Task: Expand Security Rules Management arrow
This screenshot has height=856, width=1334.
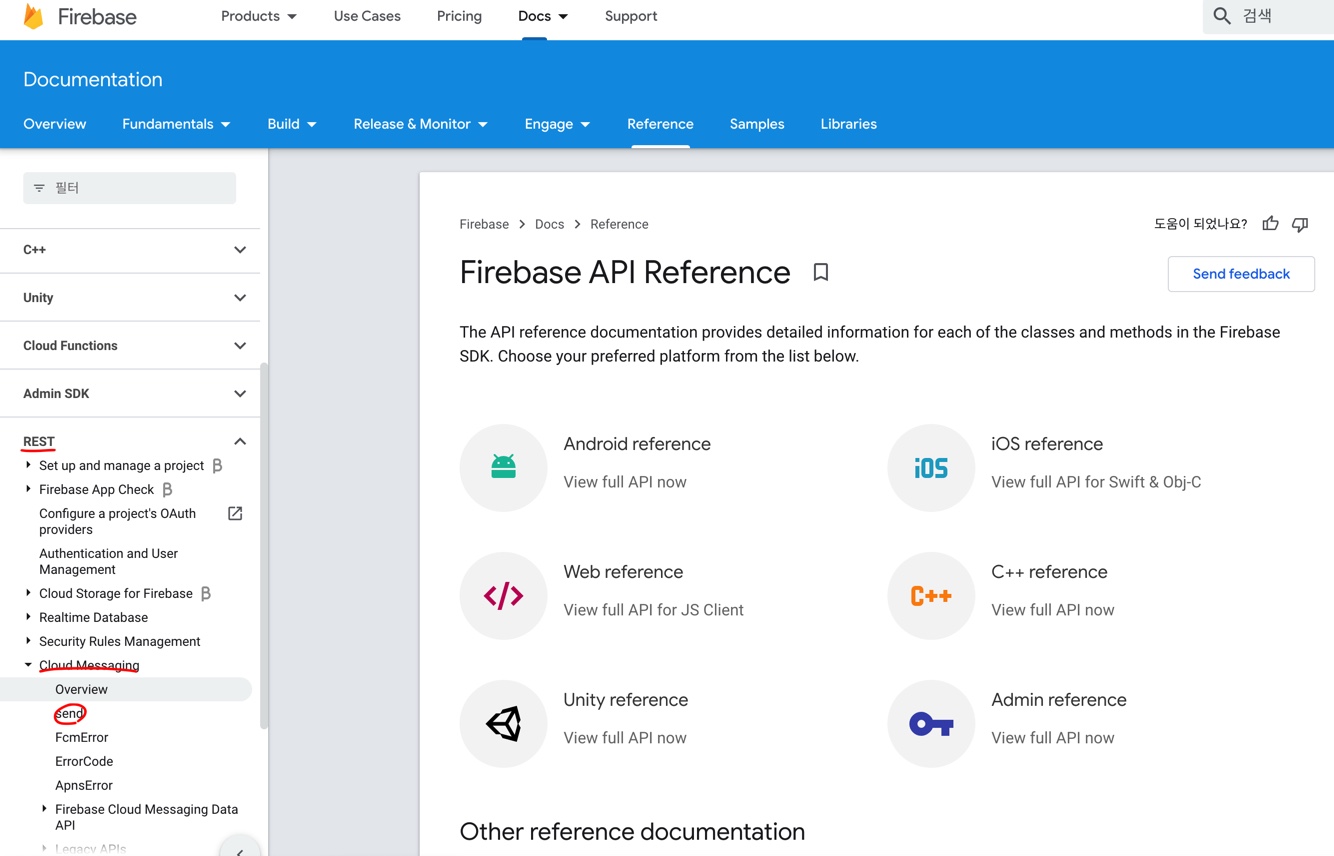Action: pos(28,641)
